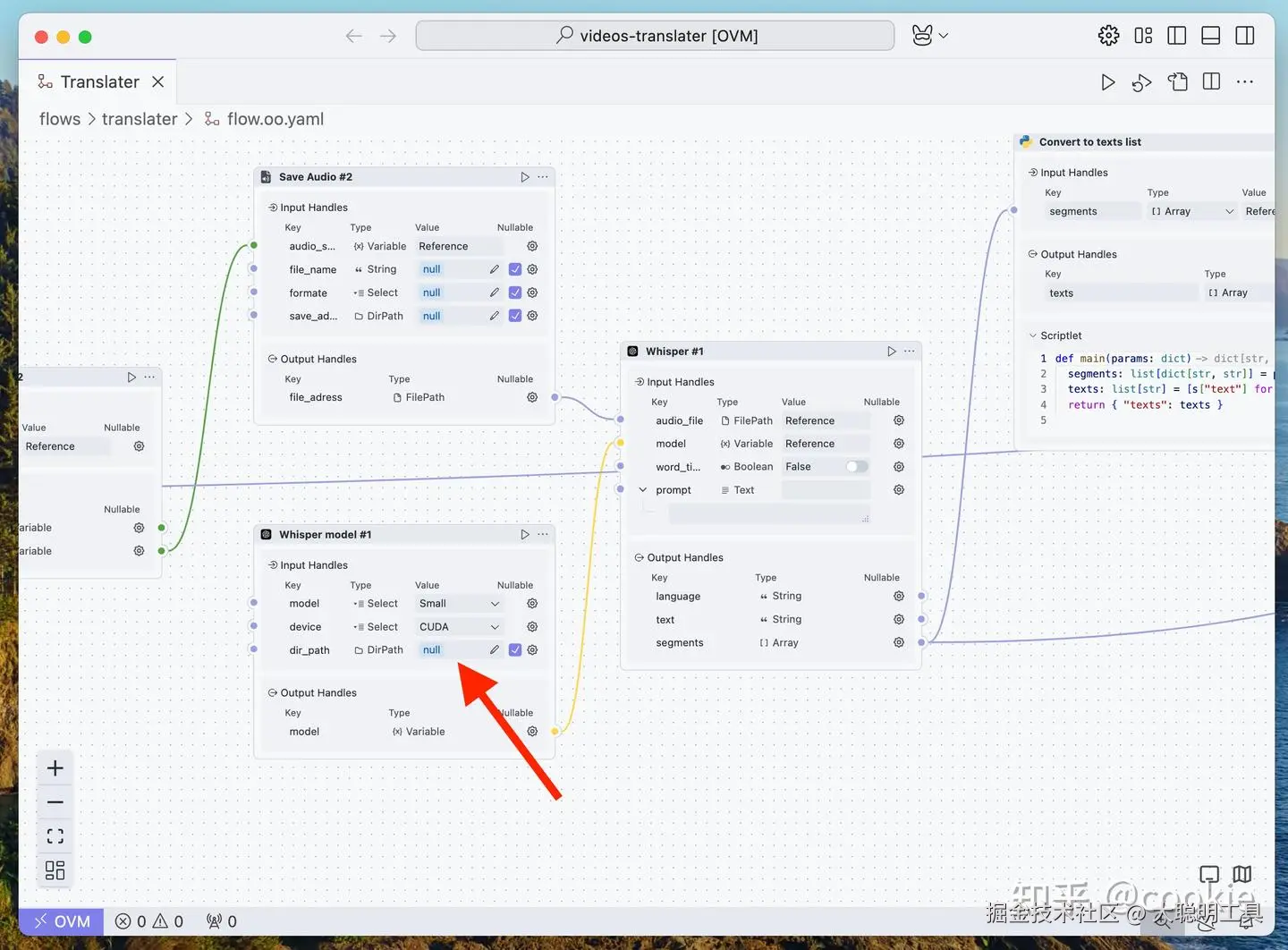Collapse the prompt handle chevron
1288x950 pixels.
[642, 490]
